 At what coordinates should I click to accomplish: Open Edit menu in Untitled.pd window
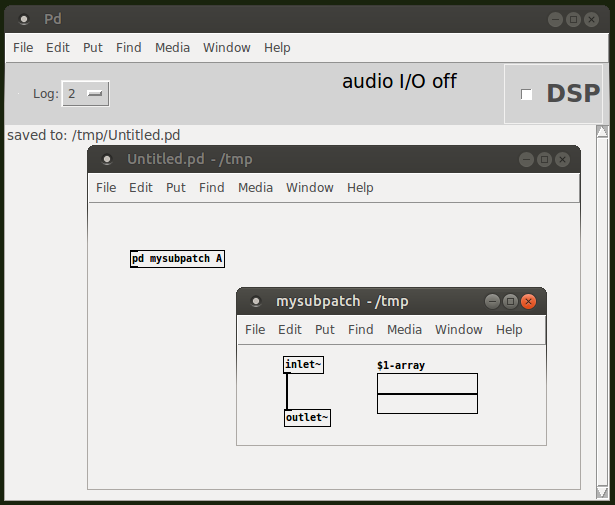(141, 187)
